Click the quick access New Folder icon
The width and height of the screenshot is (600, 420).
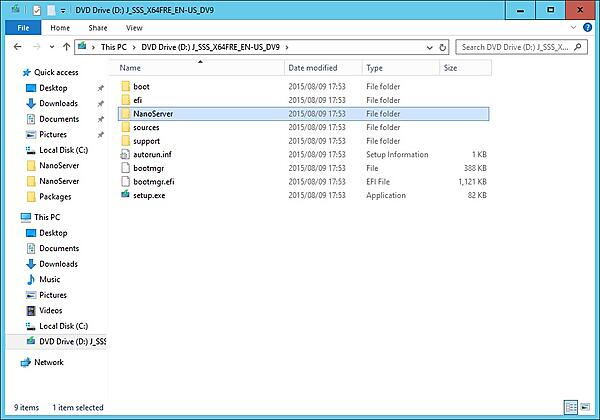51,10
